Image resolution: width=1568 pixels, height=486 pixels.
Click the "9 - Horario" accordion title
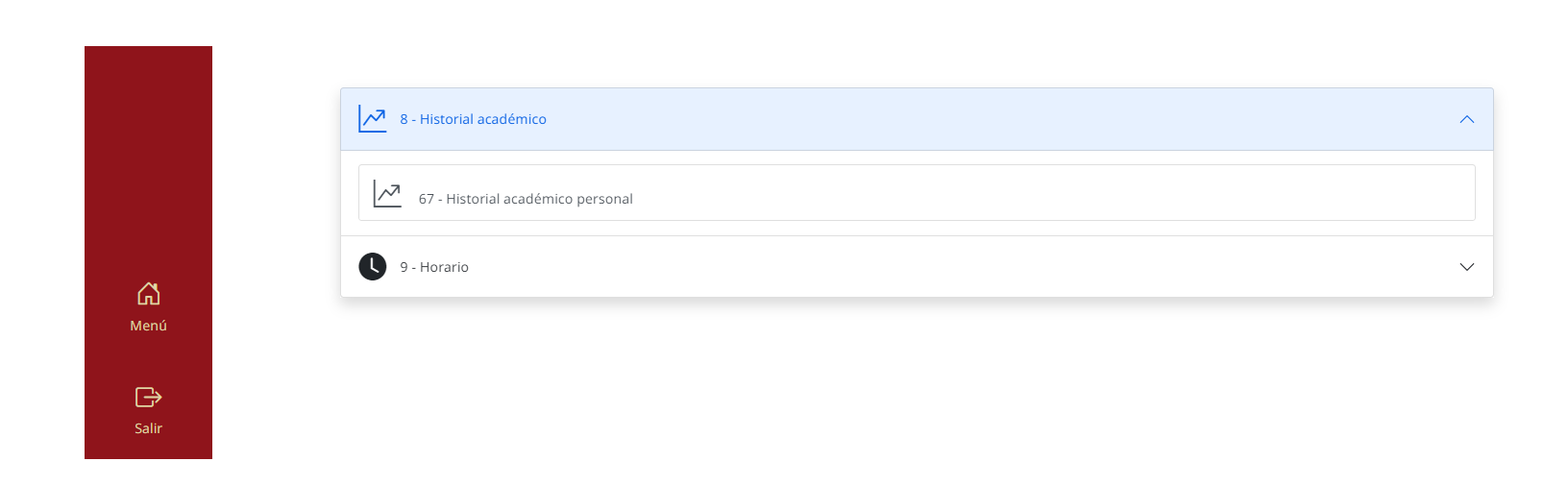434,267
